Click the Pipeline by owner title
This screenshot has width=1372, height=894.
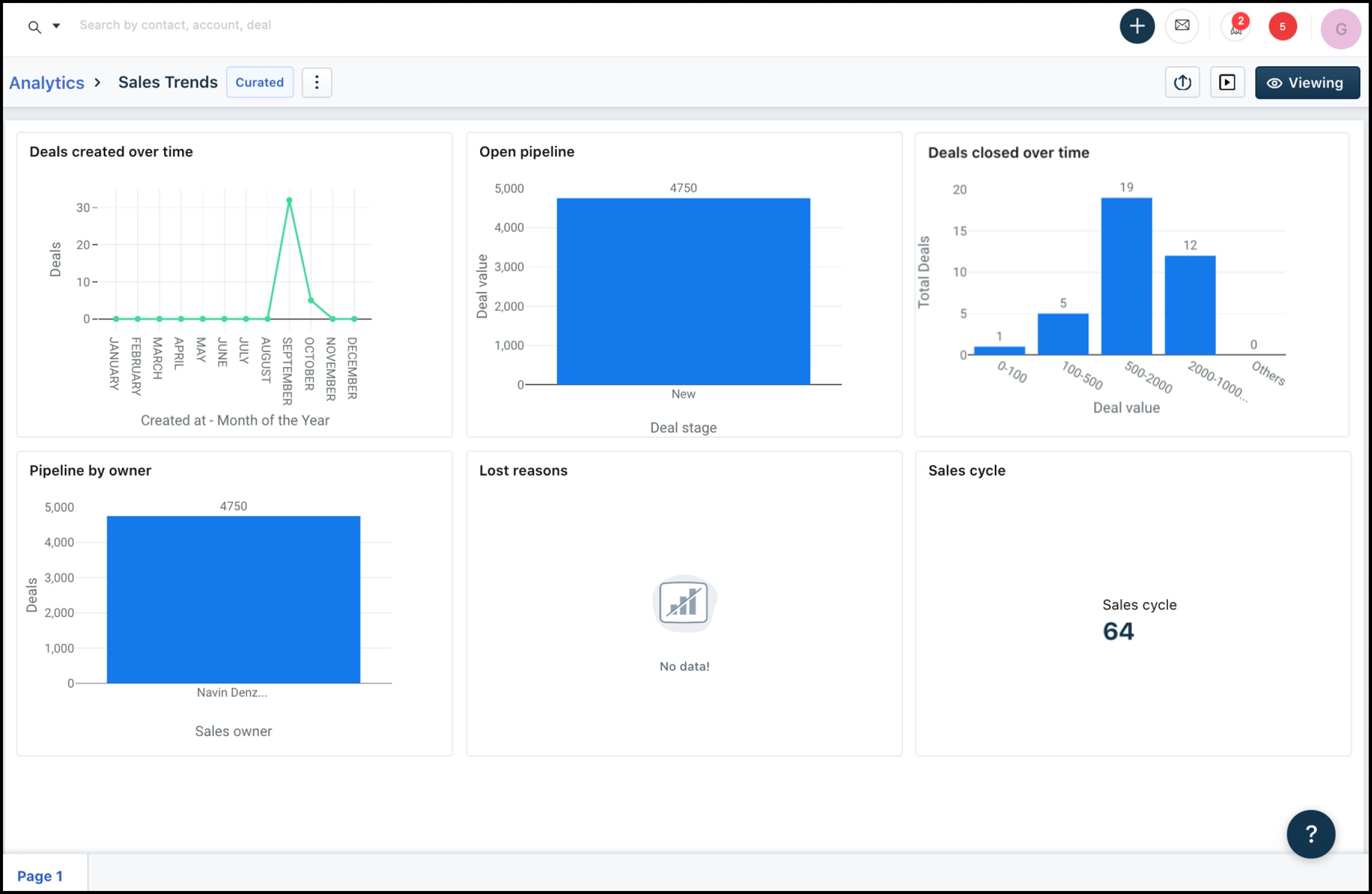click(x=90, y=471)
